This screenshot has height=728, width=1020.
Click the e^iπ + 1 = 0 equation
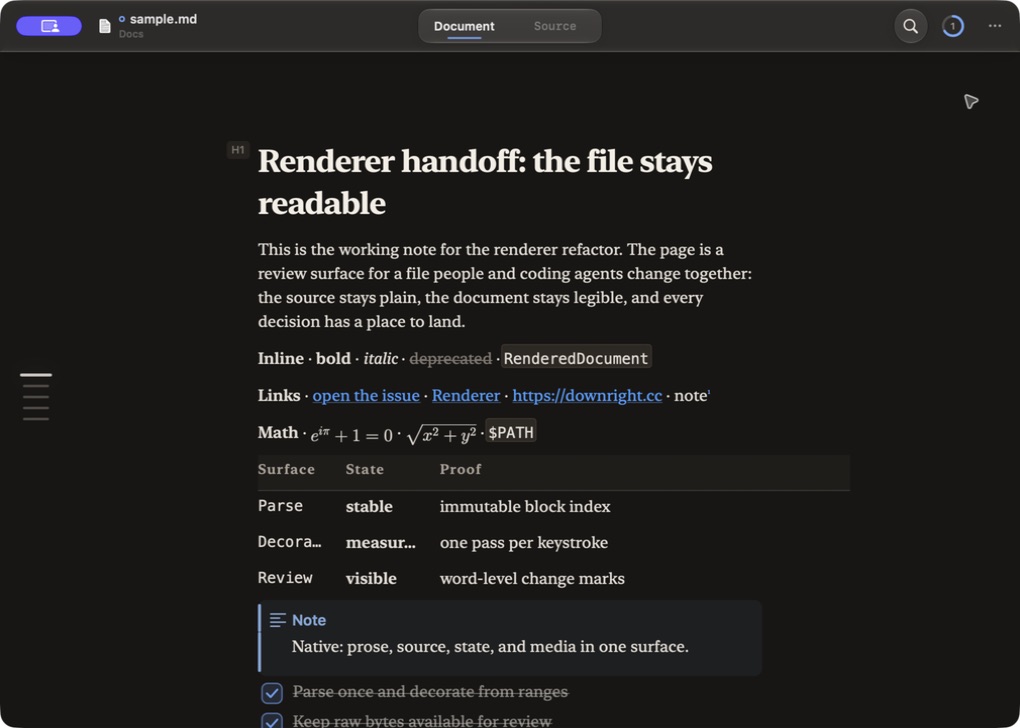pyautogui.click(x=352, y=434)
